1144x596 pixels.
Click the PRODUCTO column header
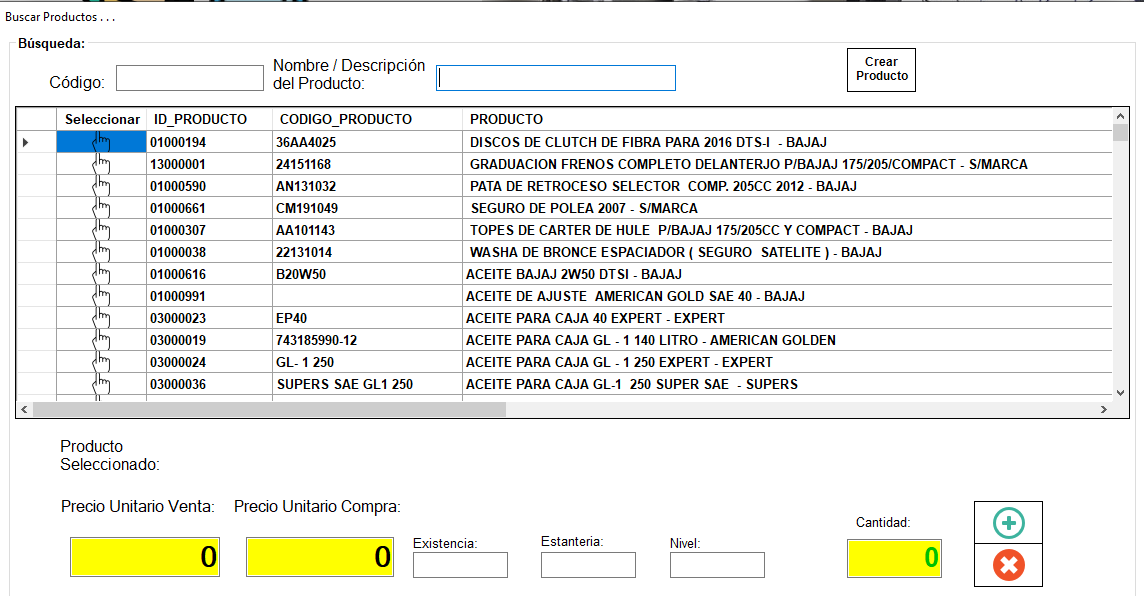tap(507, 119)
